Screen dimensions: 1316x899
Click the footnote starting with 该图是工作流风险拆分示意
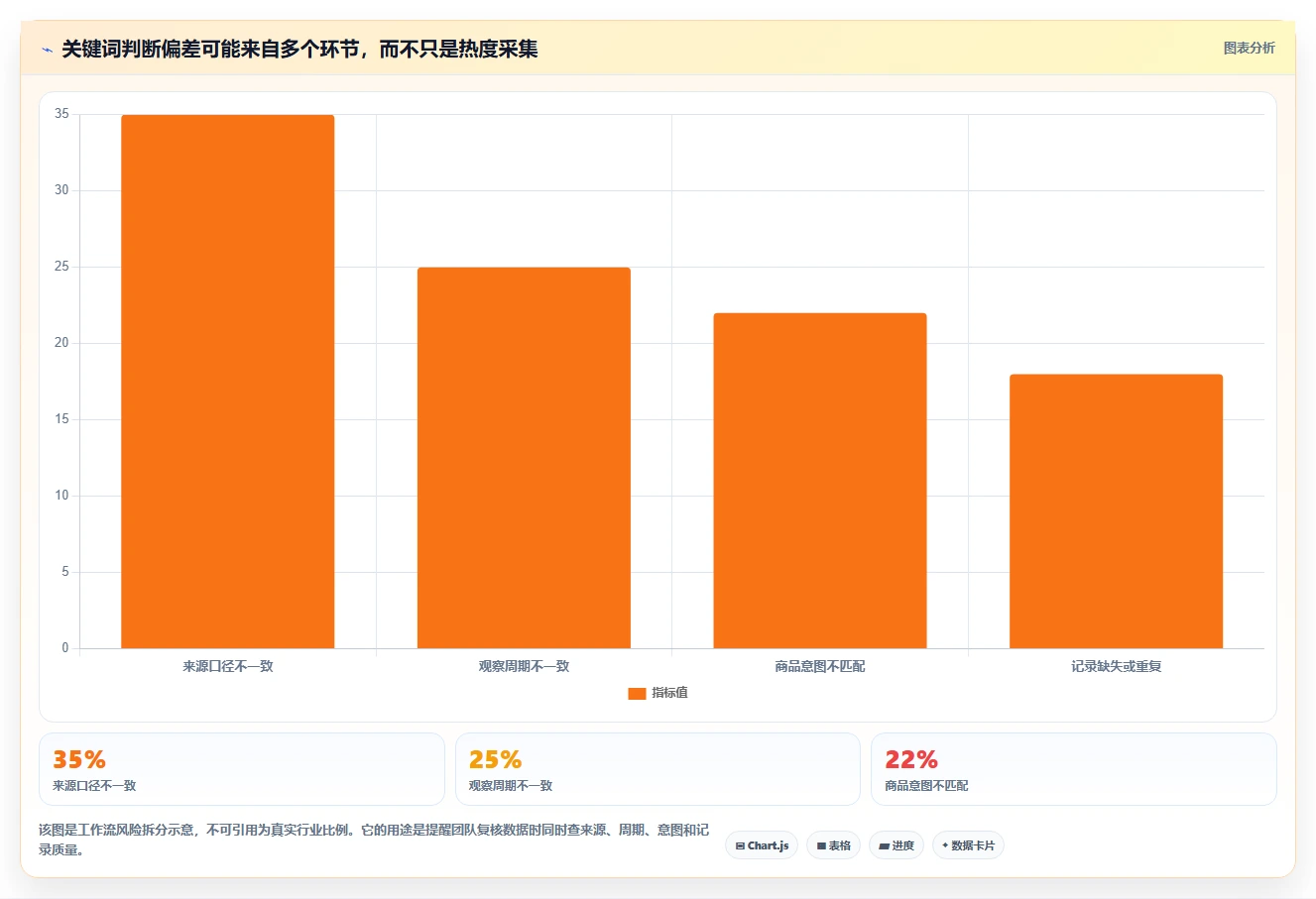point(374,840)
